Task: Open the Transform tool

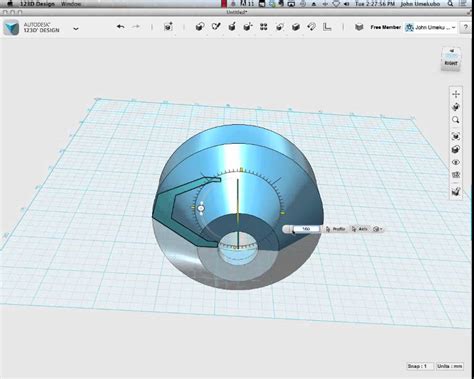Action: (x=168, y=27)
